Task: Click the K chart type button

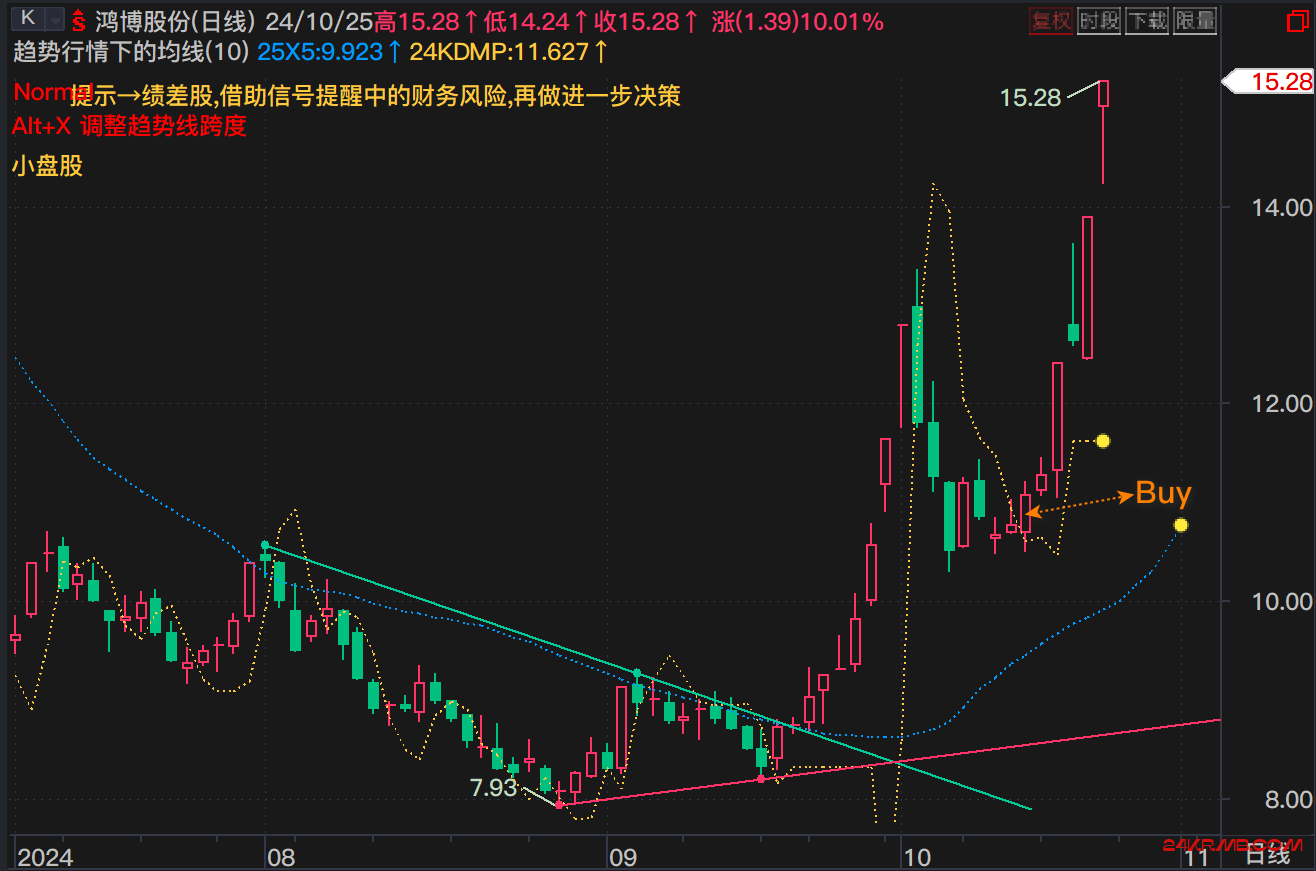Action: (x=28, y=18)
